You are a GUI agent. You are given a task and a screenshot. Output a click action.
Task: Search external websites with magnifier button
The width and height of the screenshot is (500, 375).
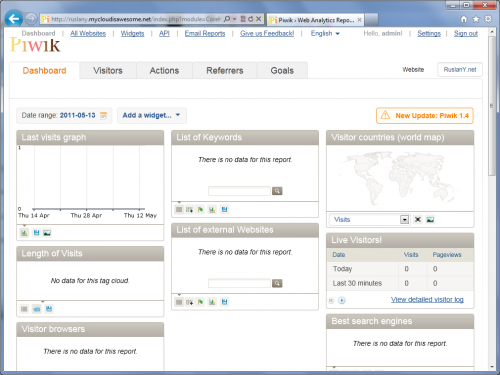coord(277,283)
